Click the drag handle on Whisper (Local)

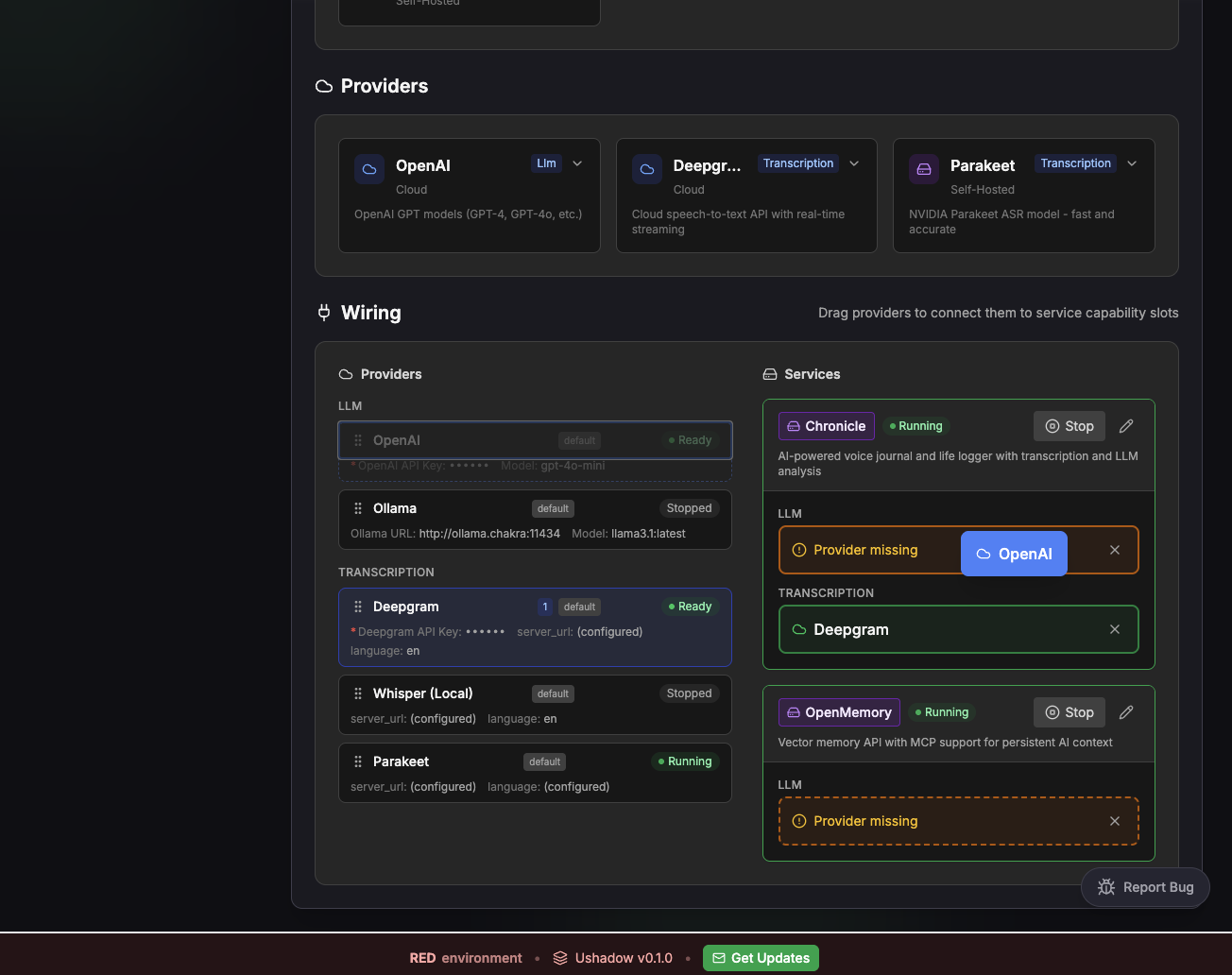coord(358,693)
